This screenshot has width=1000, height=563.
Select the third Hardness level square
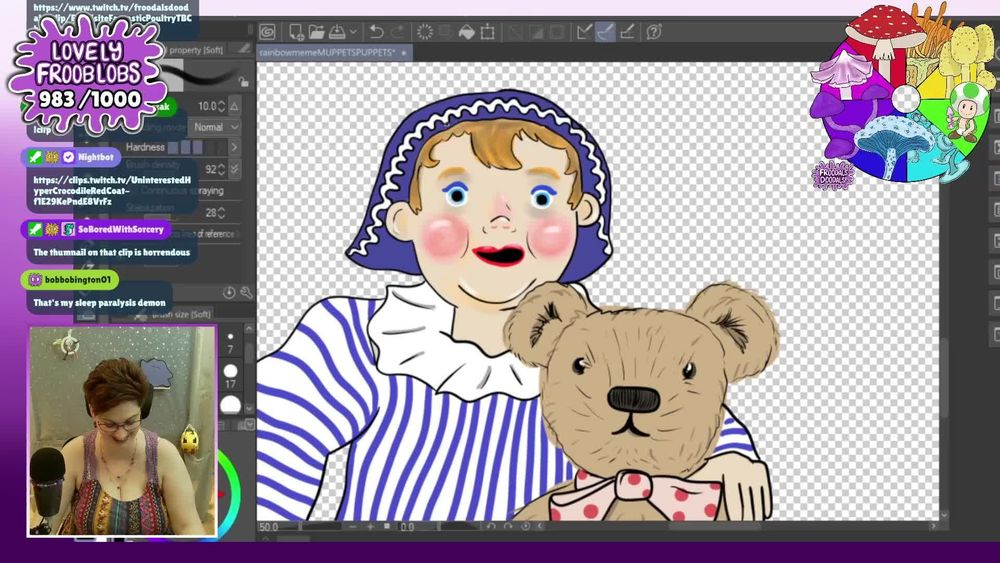pos(198,147)
